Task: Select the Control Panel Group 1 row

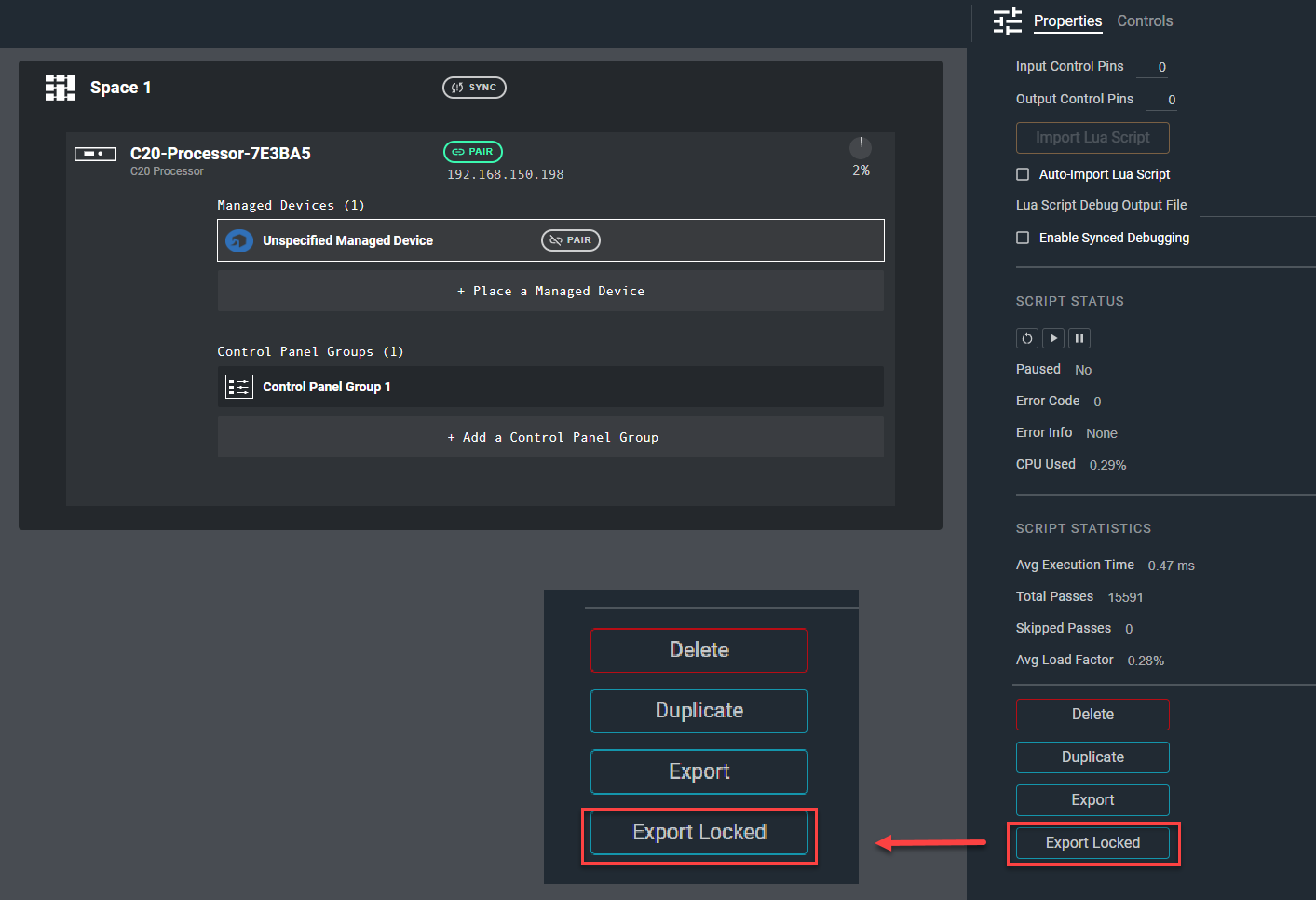Action: [550, 387]
